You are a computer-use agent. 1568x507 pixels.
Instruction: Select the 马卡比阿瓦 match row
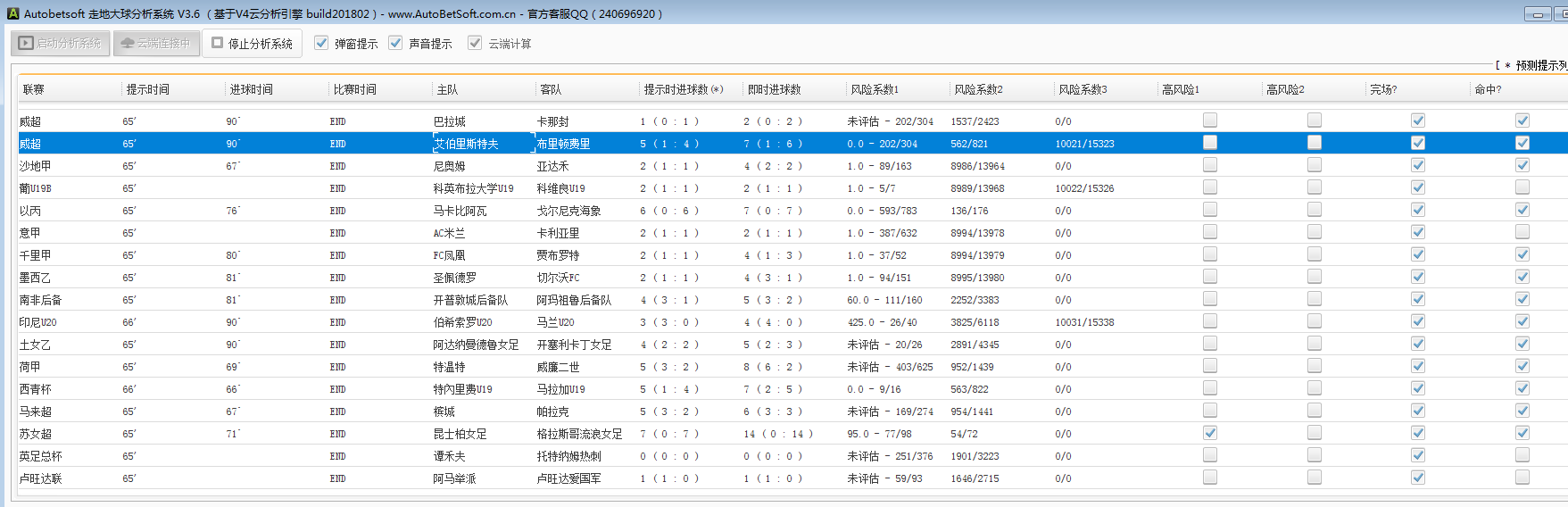coord(460,211)
